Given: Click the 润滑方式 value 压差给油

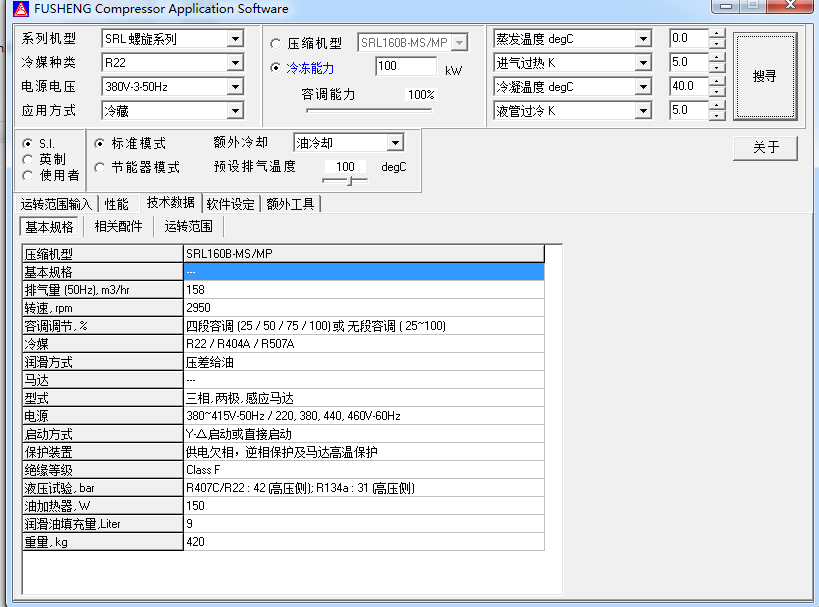Looking at the screenshot, I should pos(364,362).
